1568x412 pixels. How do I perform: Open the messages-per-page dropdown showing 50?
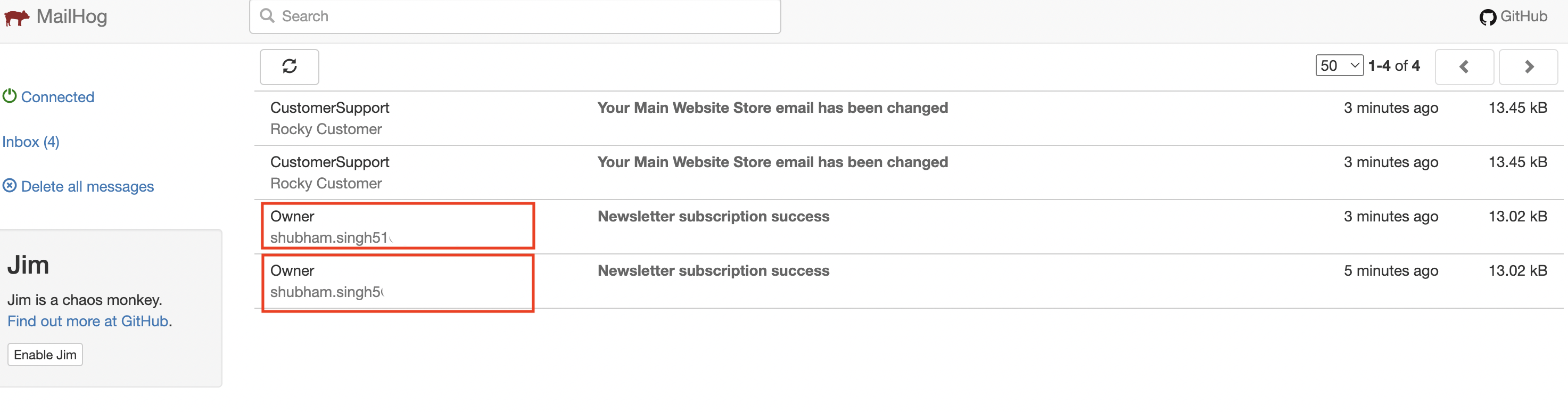point(1339,65)
